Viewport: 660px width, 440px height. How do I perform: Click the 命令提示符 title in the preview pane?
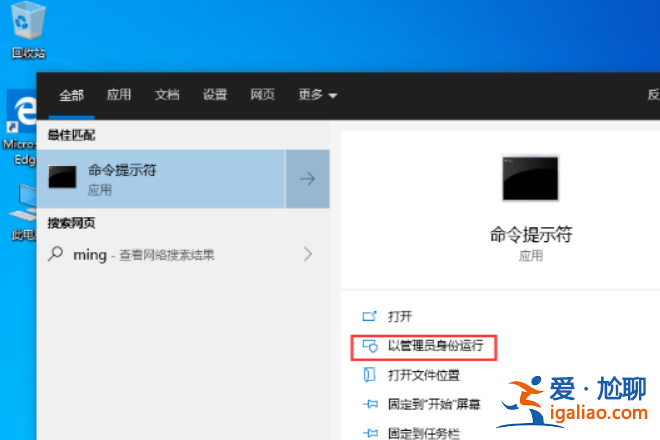[531, 234]
